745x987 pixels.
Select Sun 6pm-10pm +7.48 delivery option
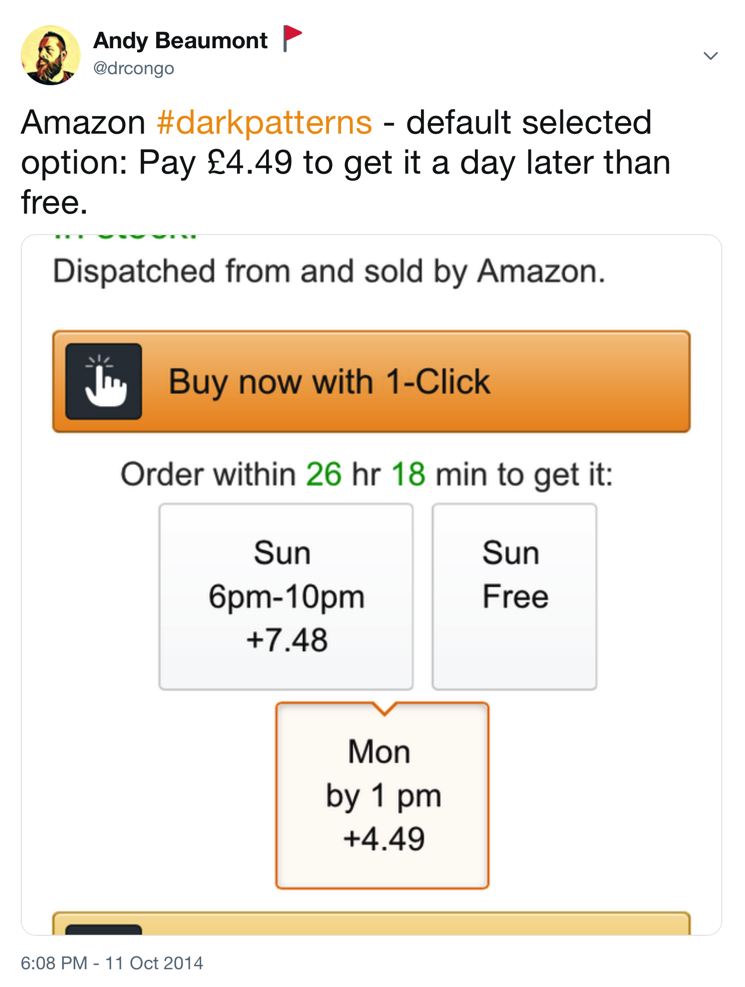click(286, 597)
